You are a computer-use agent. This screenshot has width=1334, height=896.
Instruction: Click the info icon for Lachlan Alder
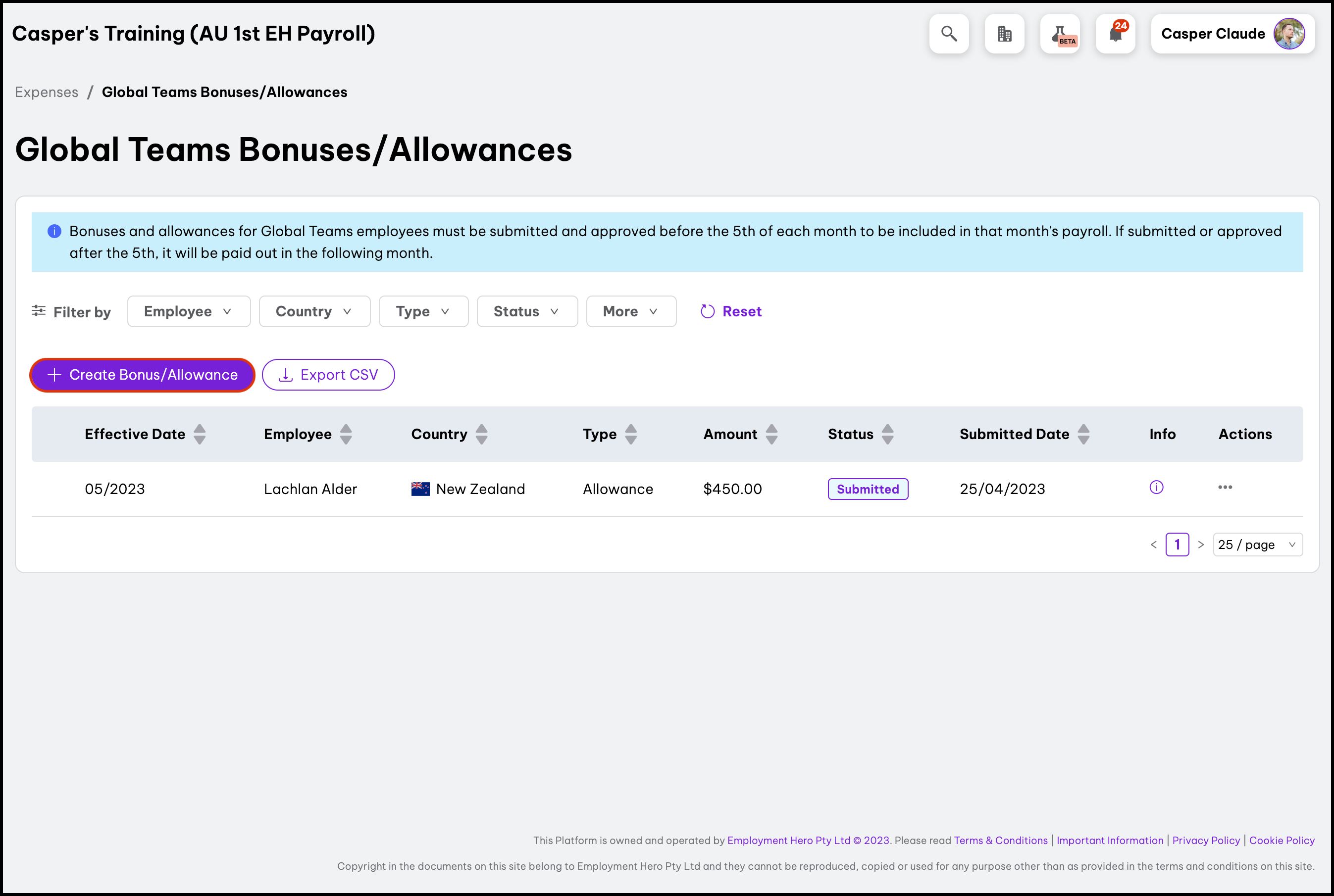(x=1156, y=488)
